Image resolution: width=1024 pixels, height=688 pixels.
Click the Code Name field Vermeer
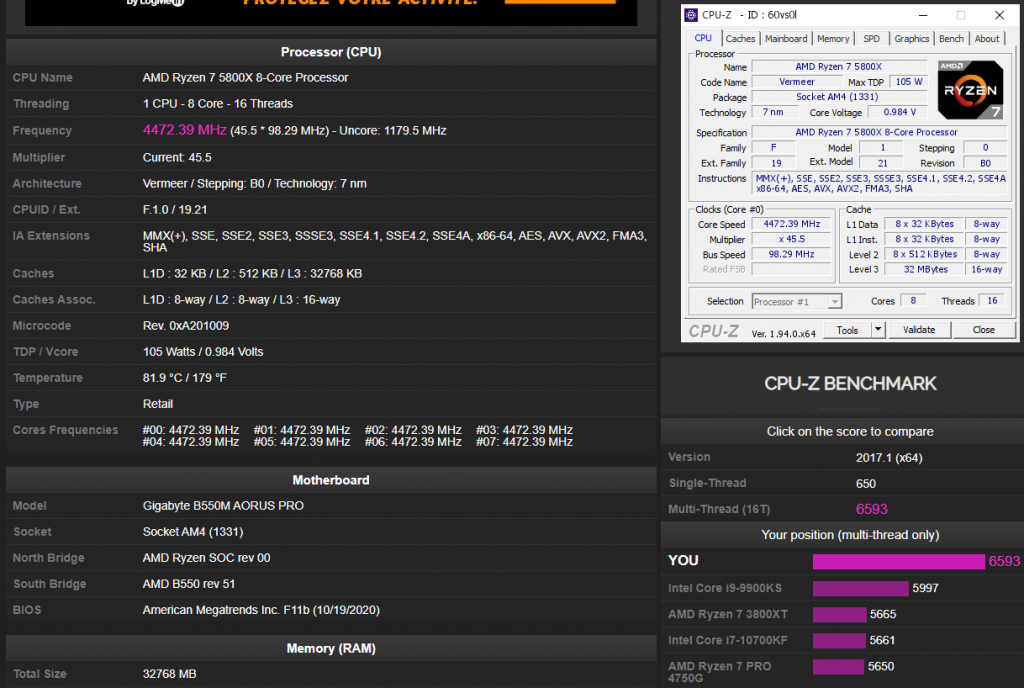pyautogui.click(x=797, y=82)
